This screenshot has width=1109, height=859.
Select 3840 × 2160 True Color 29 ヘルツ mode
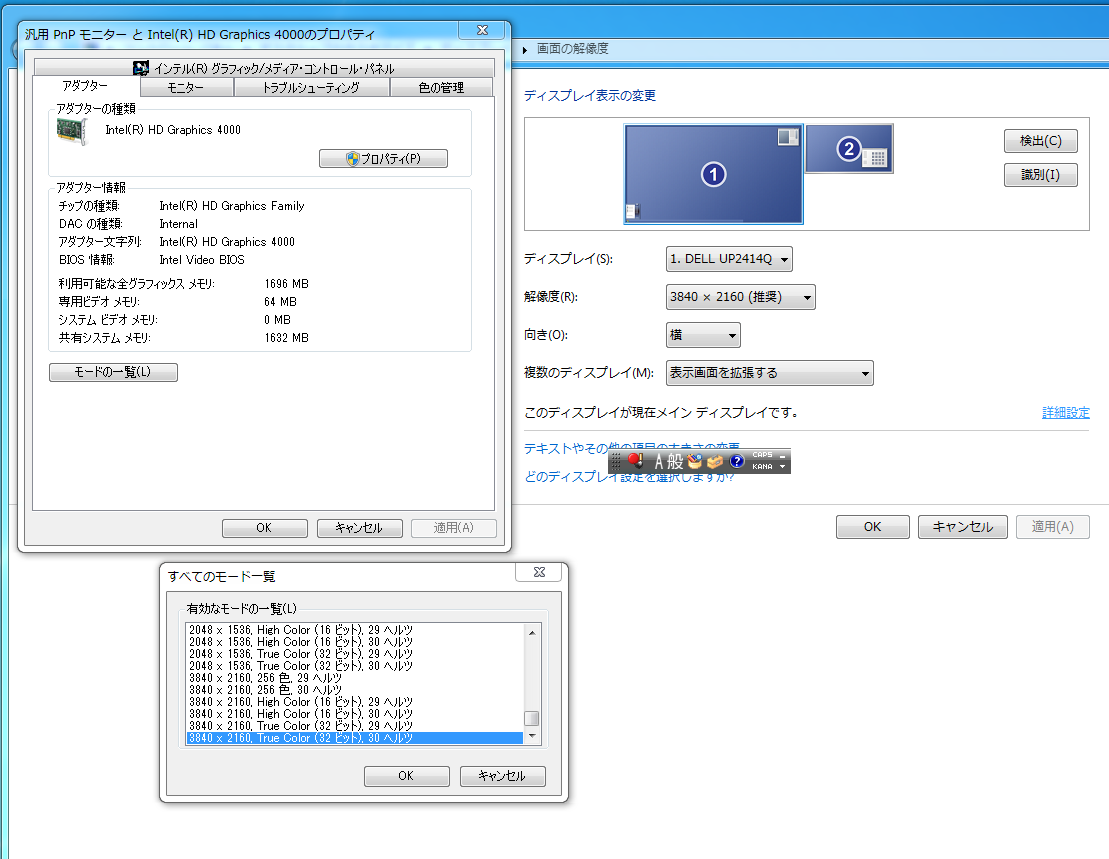coord(300,726)
